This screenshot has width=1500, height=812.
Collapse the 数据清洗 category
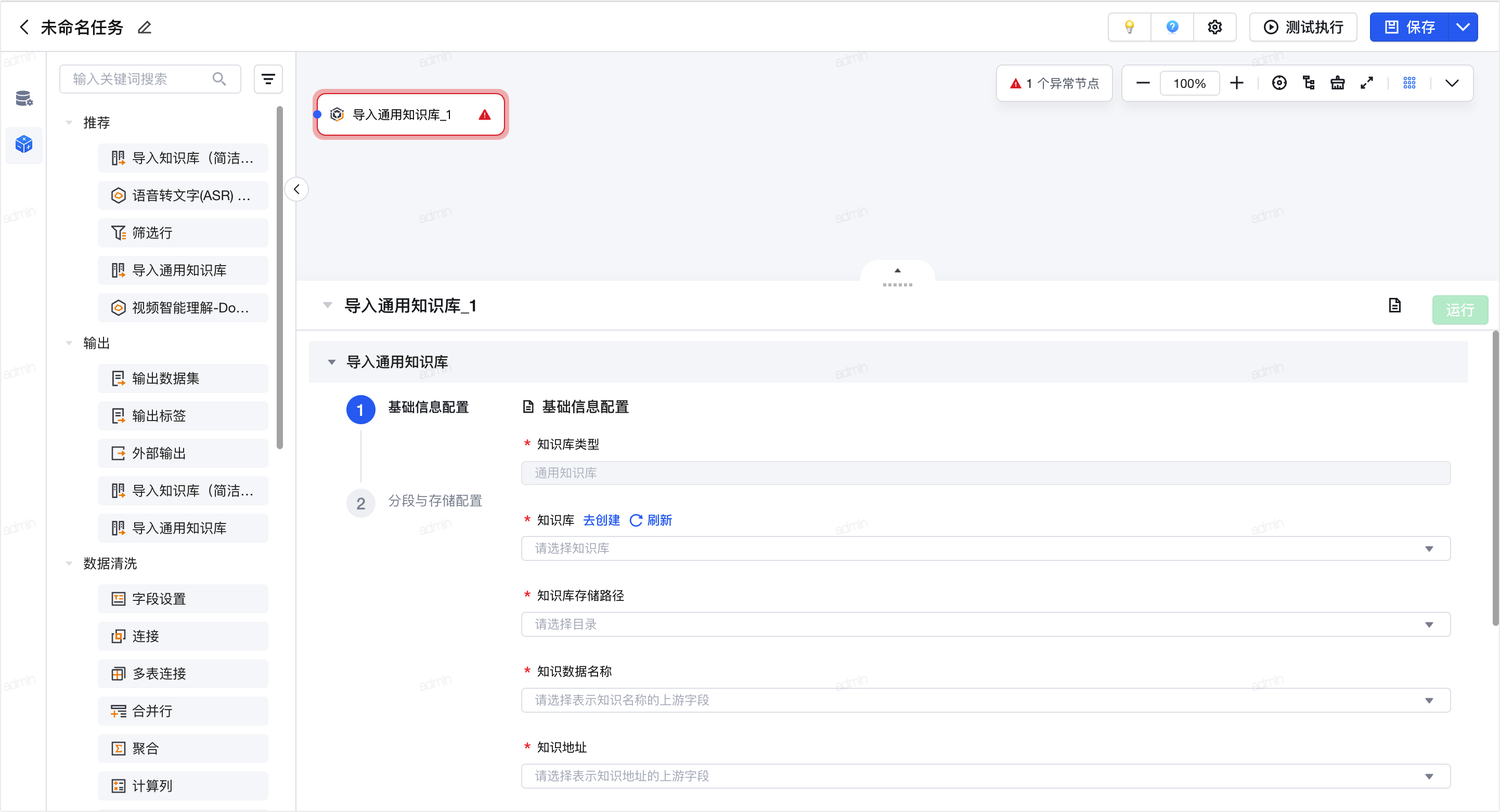[69, 564]
